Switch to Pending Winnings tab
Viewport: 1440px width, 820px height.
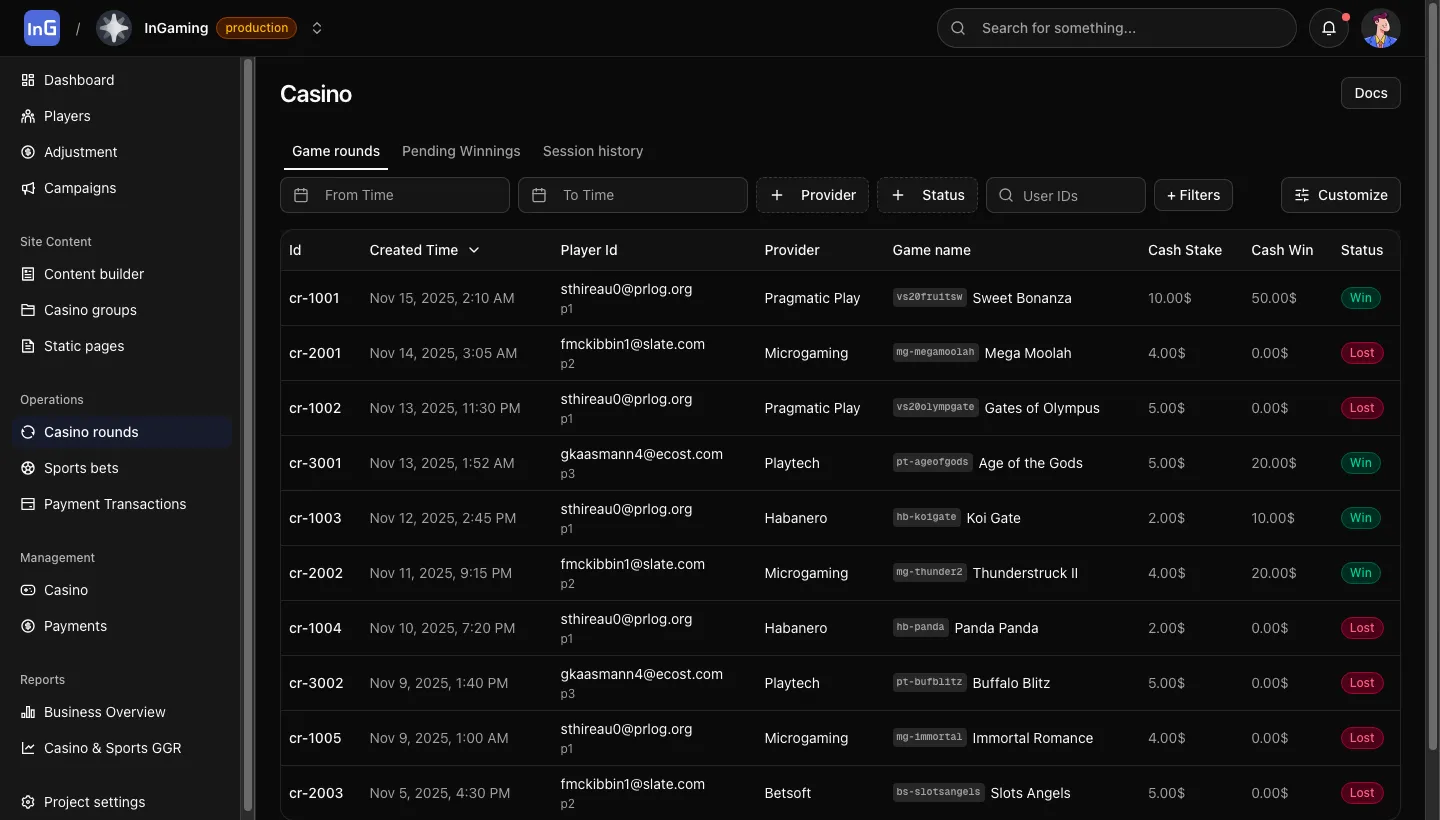click(461, 151)
